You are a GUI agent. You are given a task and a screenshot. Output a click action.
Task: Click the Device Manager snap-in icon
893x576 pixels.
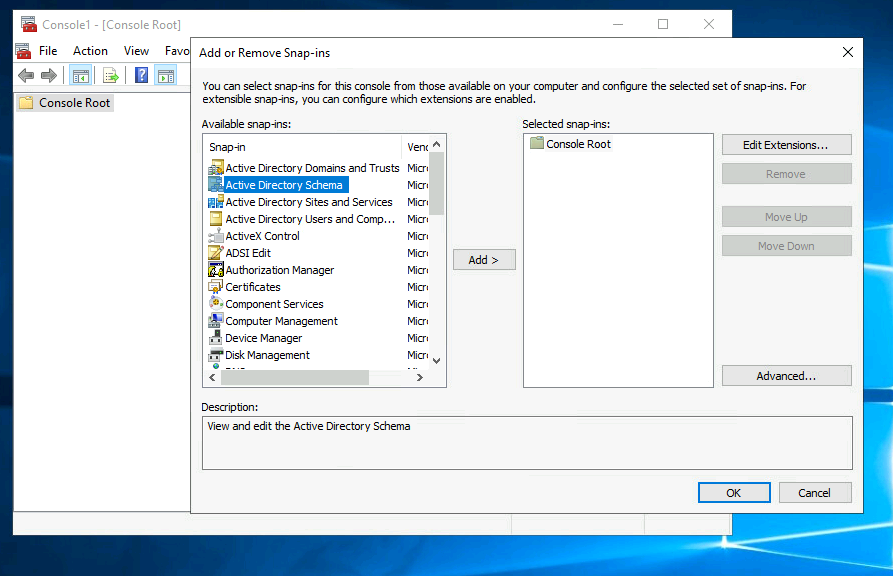[216, 338]
